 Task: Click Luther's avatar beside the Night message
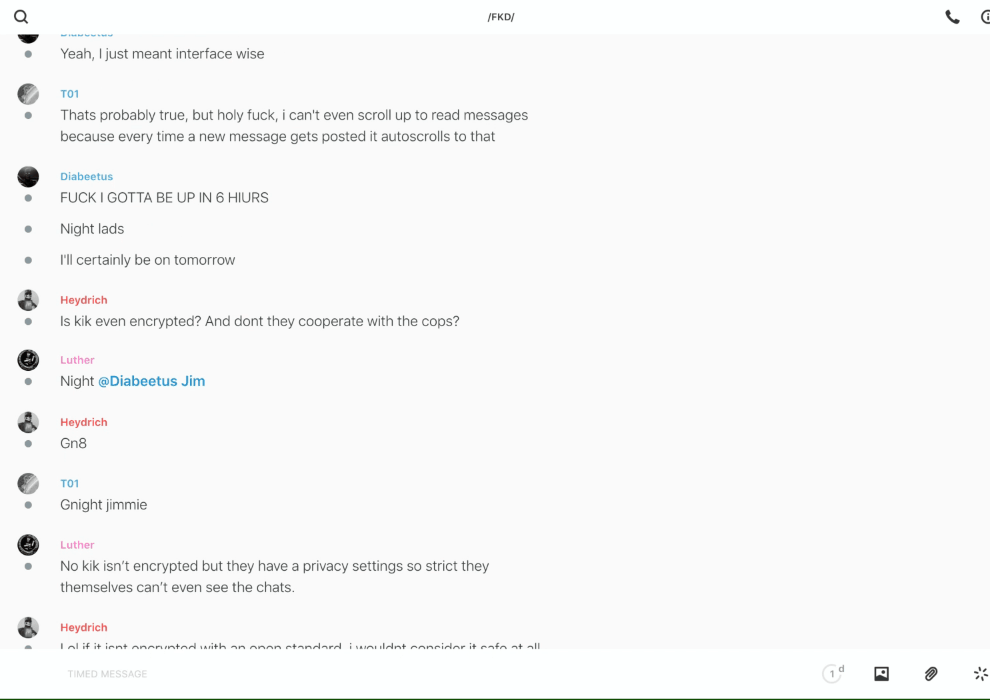coord(28,360)
